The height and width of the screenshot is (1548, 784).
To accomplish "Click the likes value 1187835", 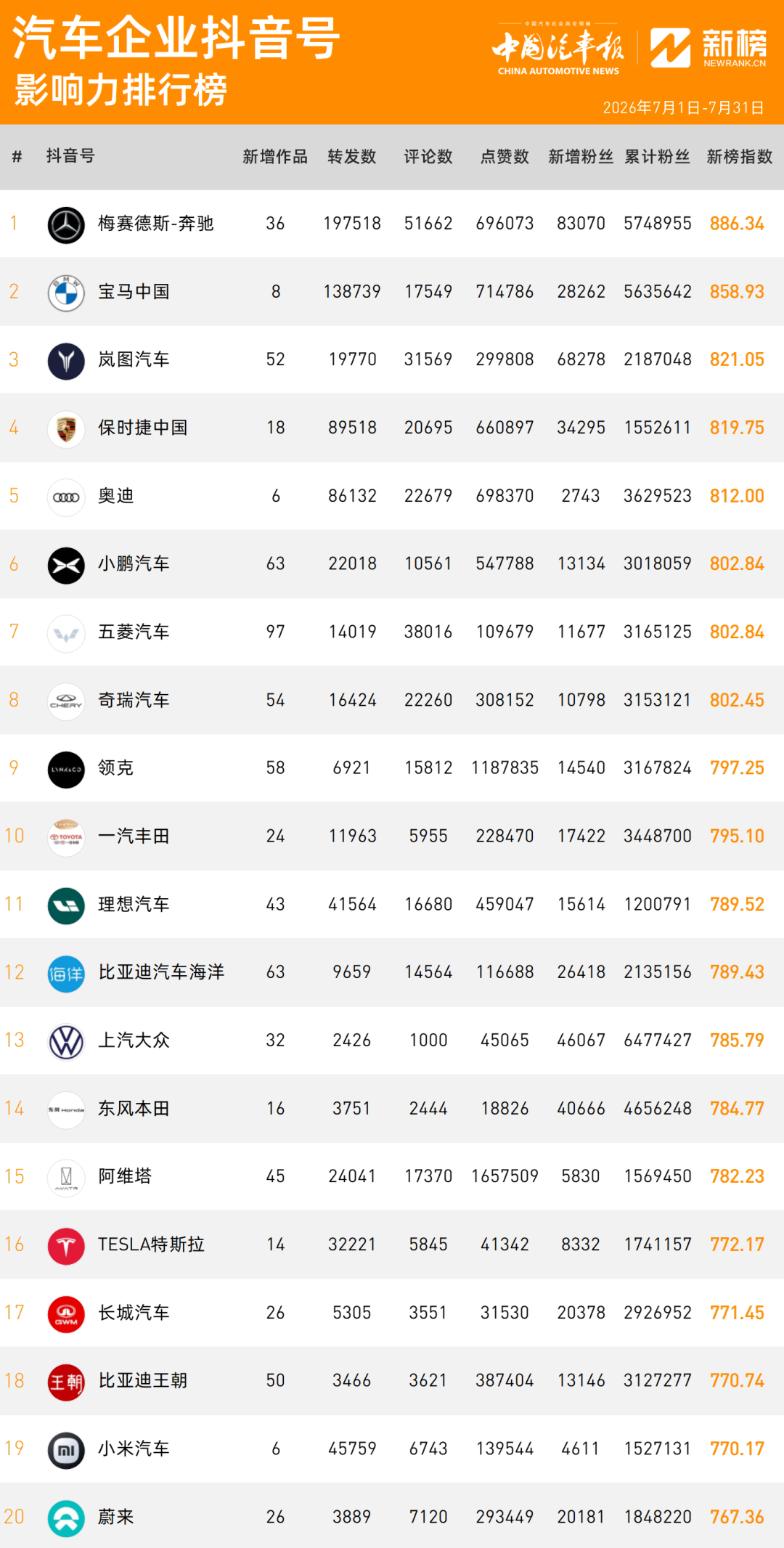I will coord(505,768).
